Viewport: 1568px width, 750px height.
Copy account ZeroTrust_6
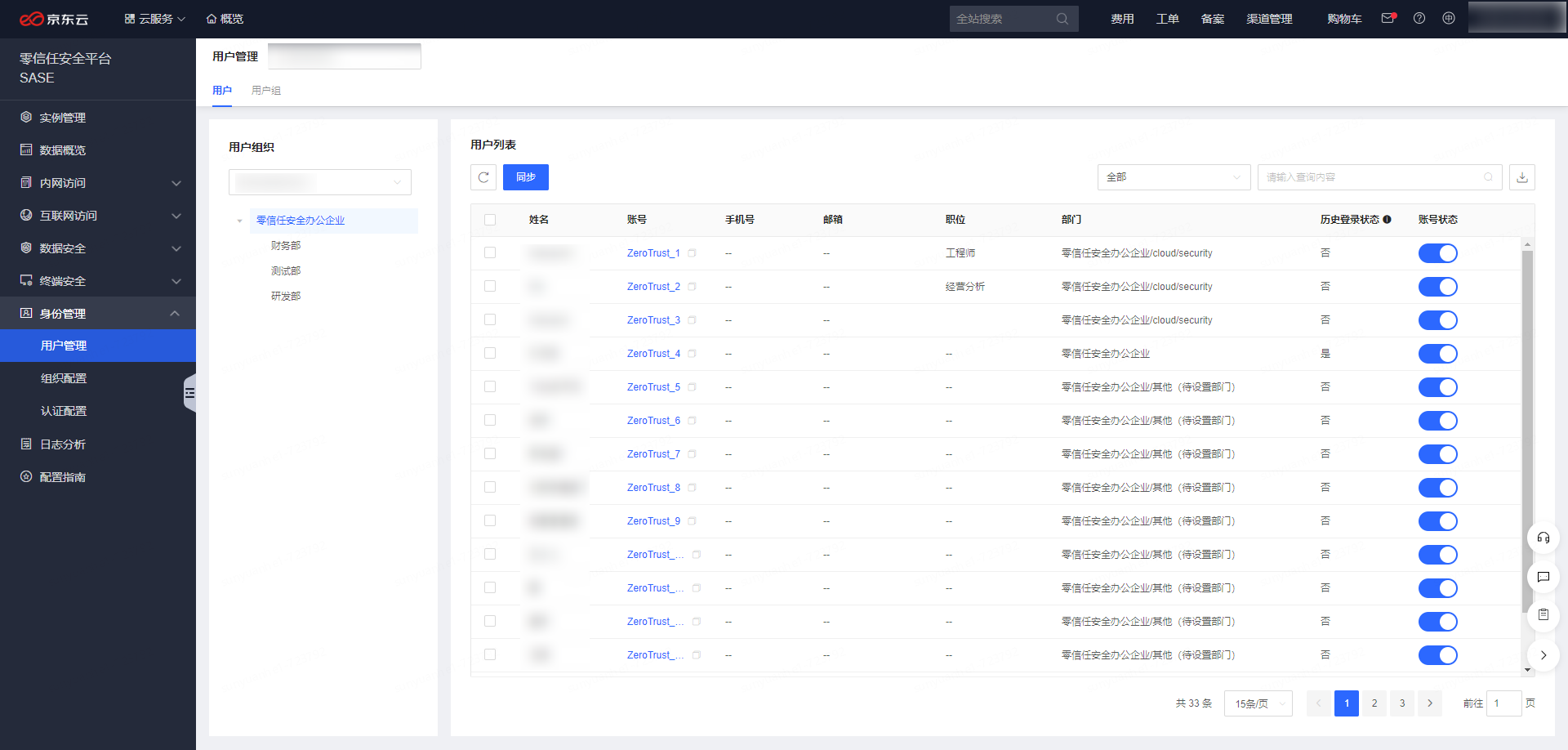[692, 421]
